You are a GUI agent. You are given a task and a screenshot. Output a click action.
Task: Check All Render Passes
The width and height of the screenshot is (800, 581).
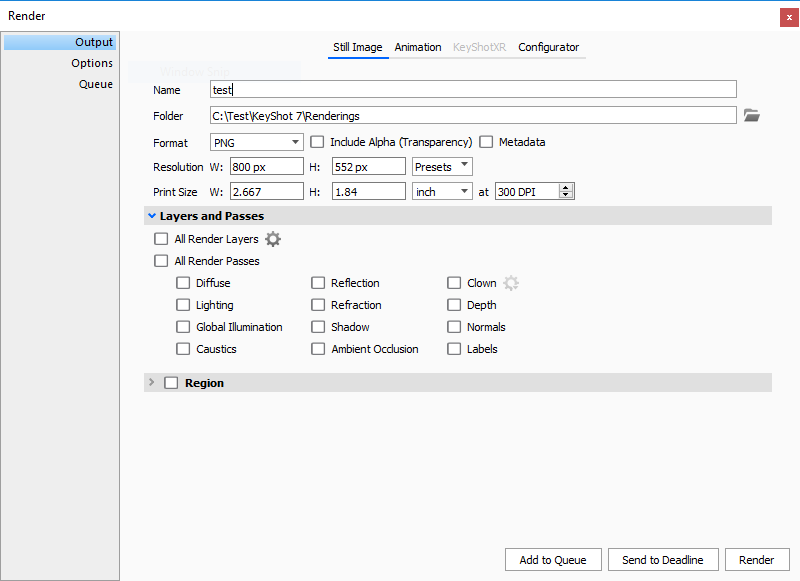tap(161, 261)
